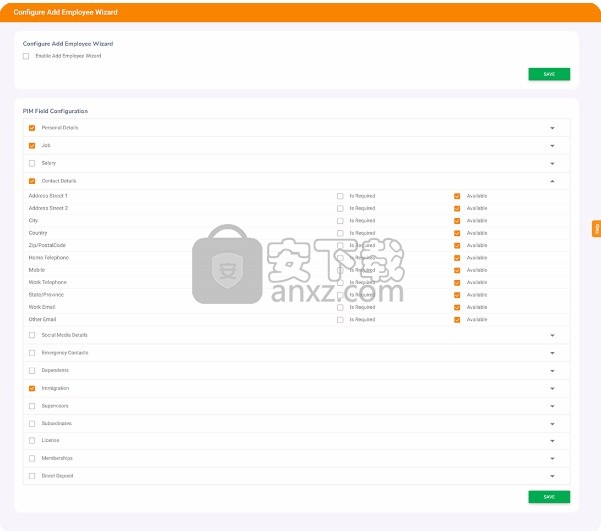
Task: Open the orange Help side tab
Action: click(596, 229)
